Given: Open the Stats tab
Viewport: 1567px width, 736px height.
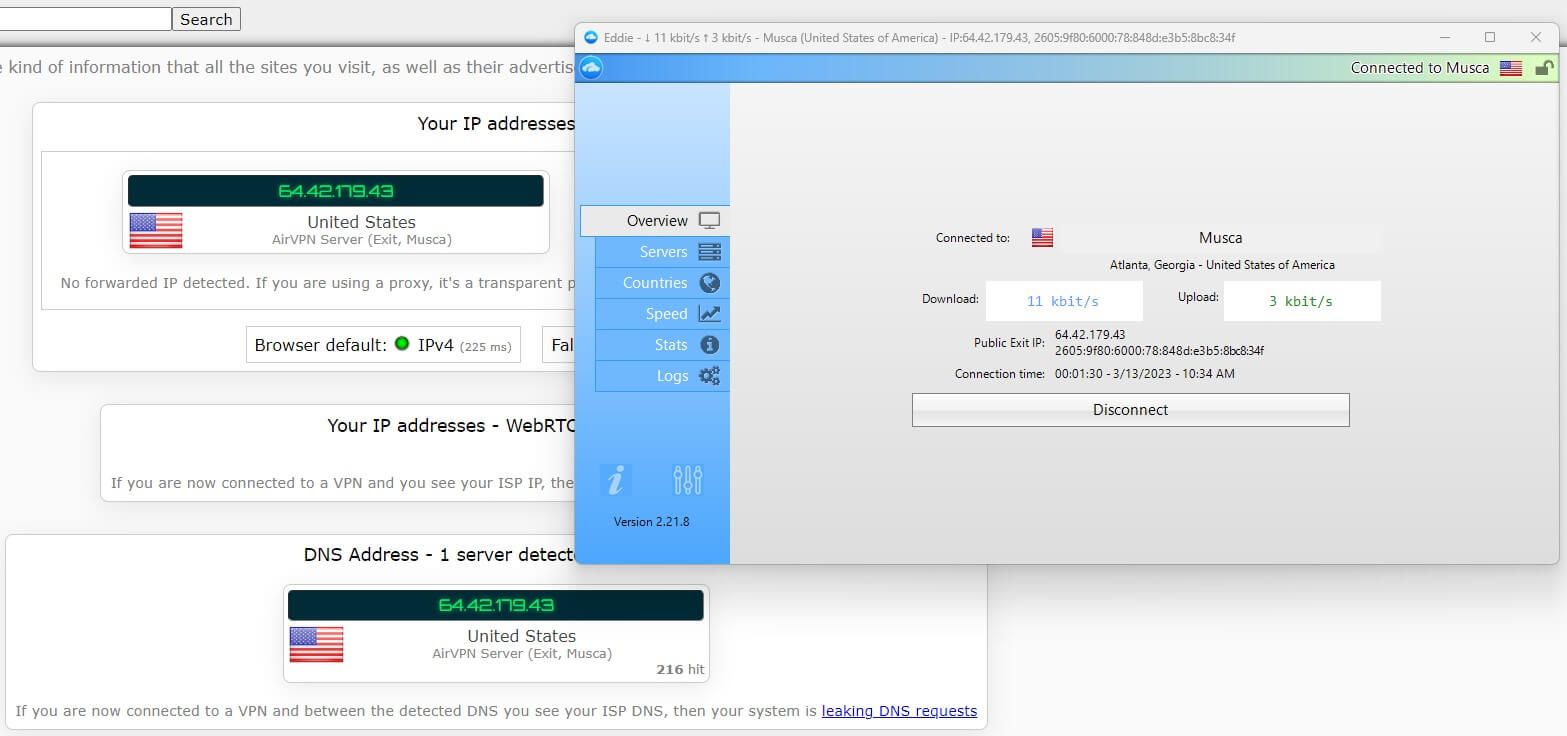Looking at the screenshot, I should 662,345.
